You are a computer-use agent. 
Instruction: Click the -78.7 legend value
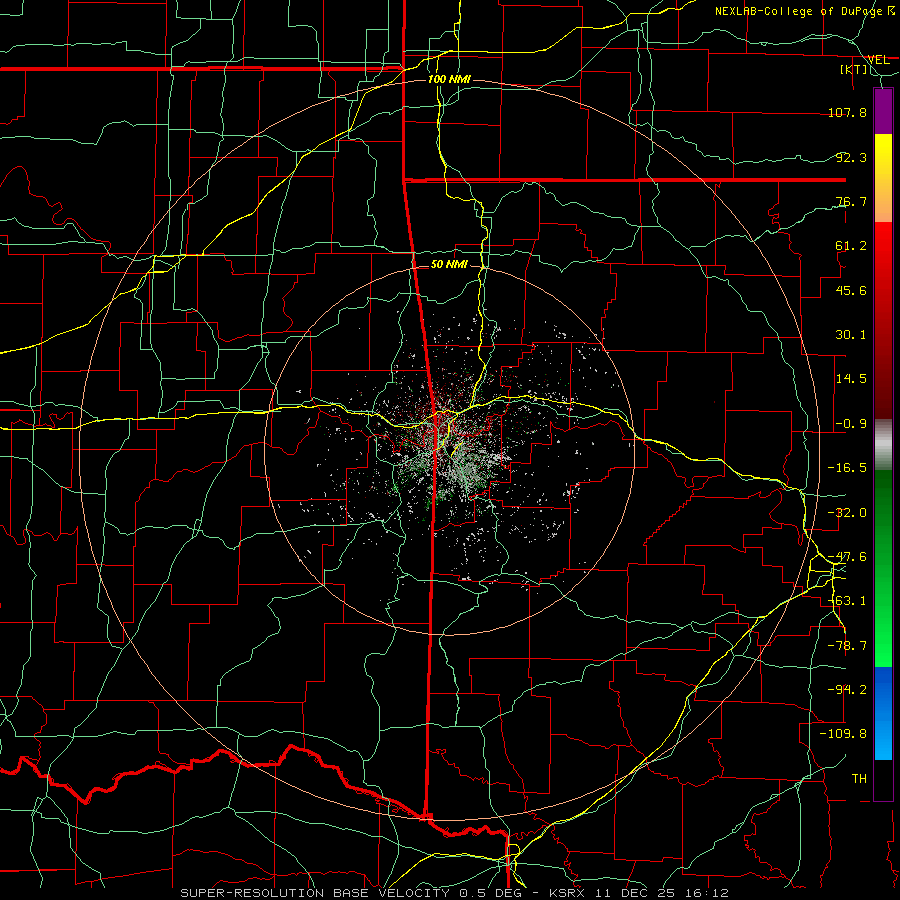click(x=847, y=646)
